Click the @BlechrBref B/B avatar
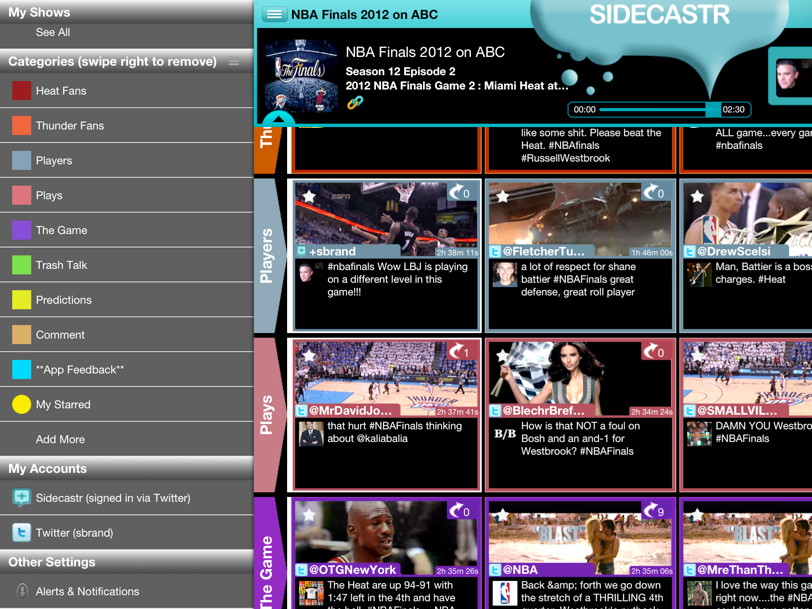The width and height of the screenshot is (812, 609). click(505, 434)
